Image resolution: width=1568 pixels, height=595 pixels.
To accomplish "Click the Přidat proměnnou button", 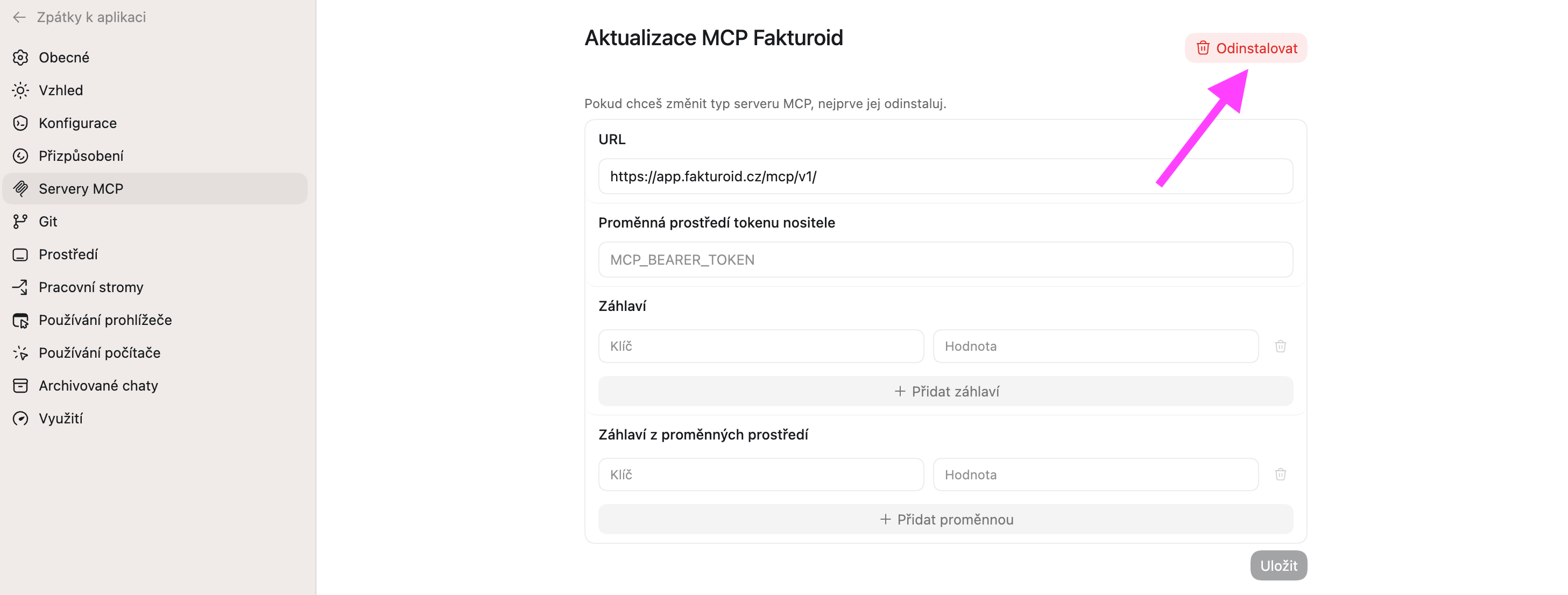I will [945, 520].
